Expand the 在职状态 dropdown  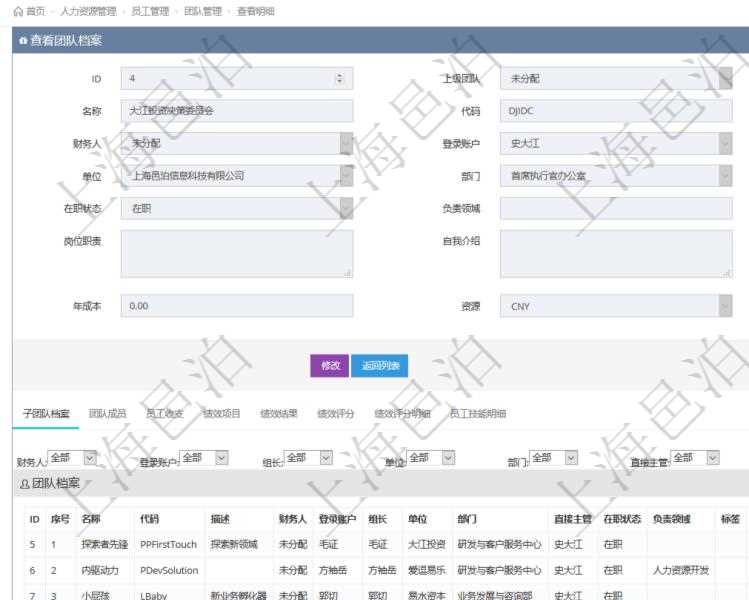click(346, 208)
